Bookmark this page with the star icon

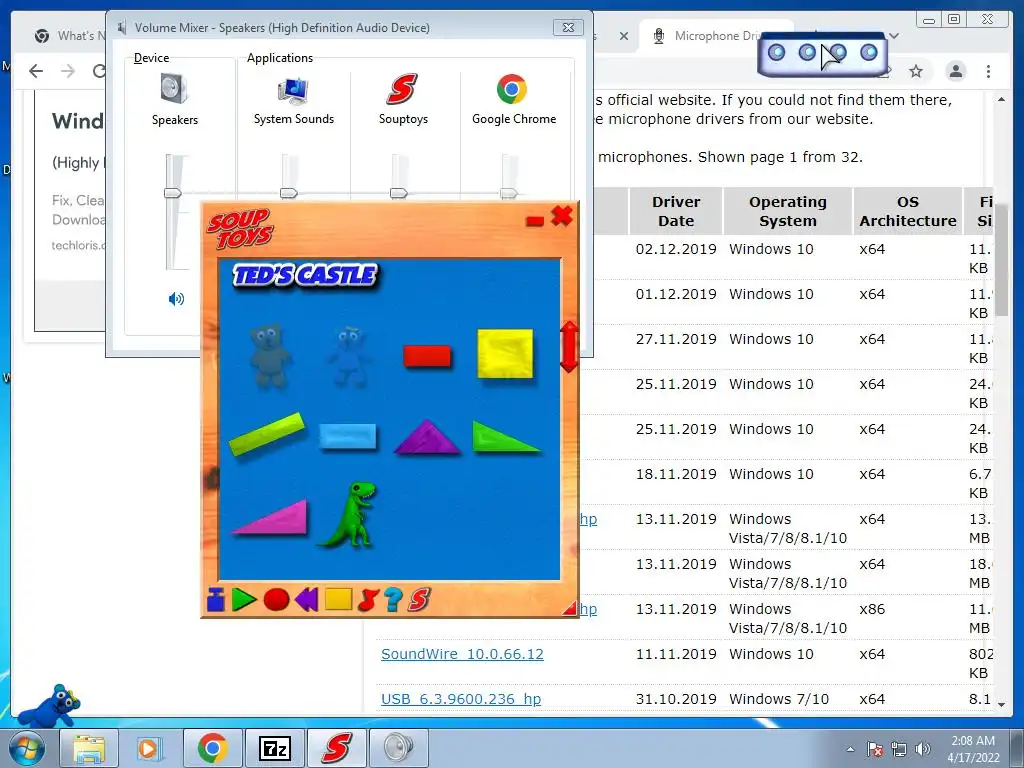(916, 71)
